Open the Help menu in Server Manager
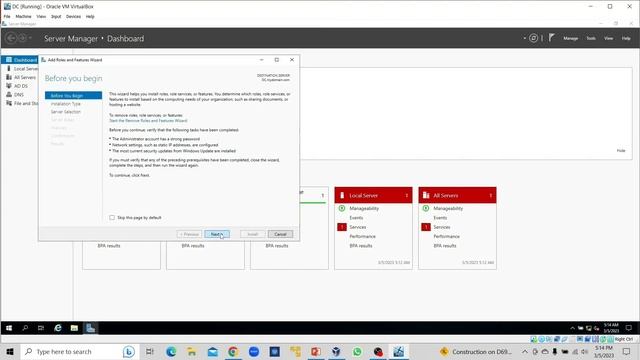640x360 pixels. (x=626, y=38)
